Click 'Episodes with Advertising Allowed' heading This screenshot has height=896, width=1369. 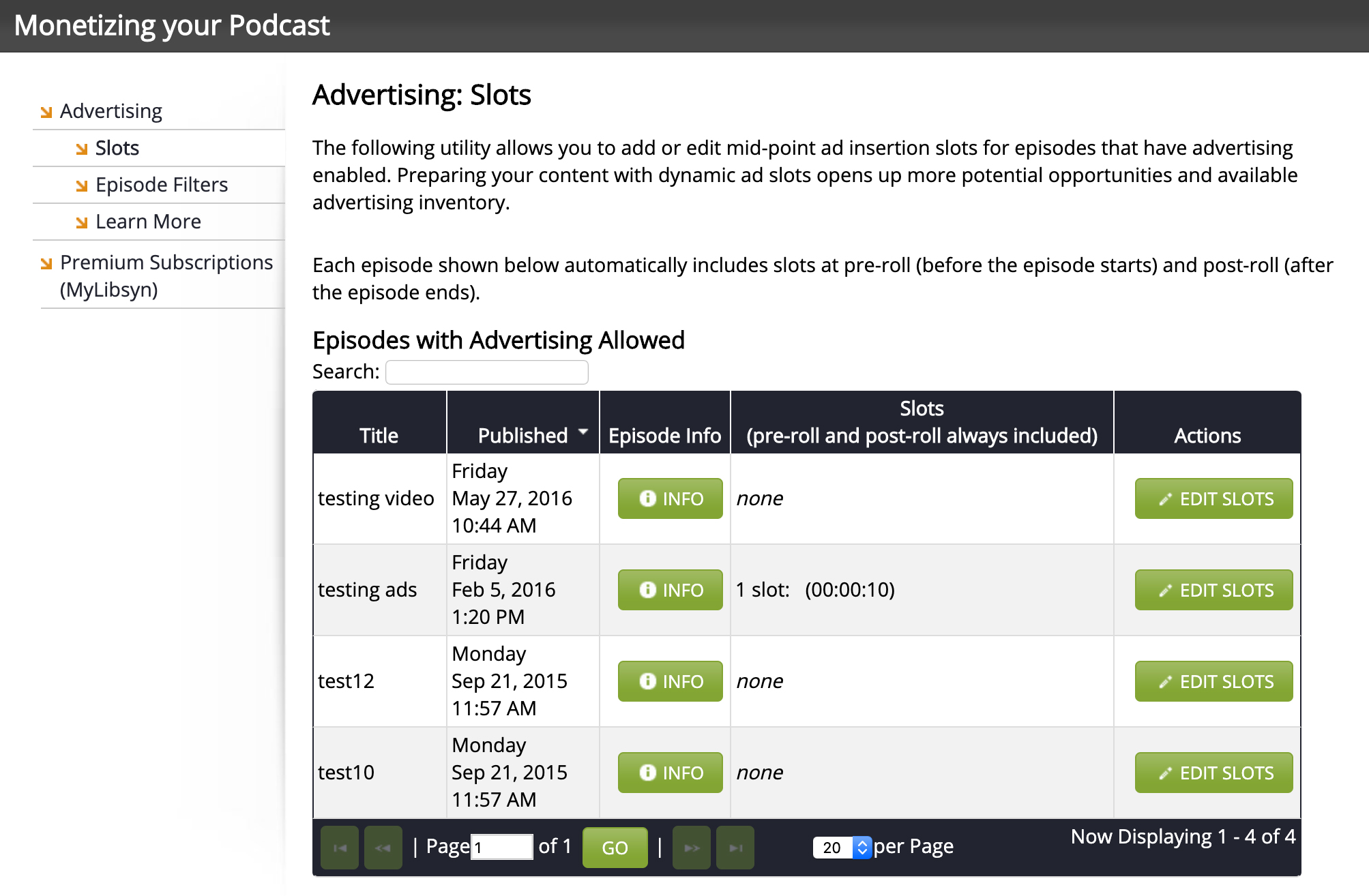pos(499,340)
